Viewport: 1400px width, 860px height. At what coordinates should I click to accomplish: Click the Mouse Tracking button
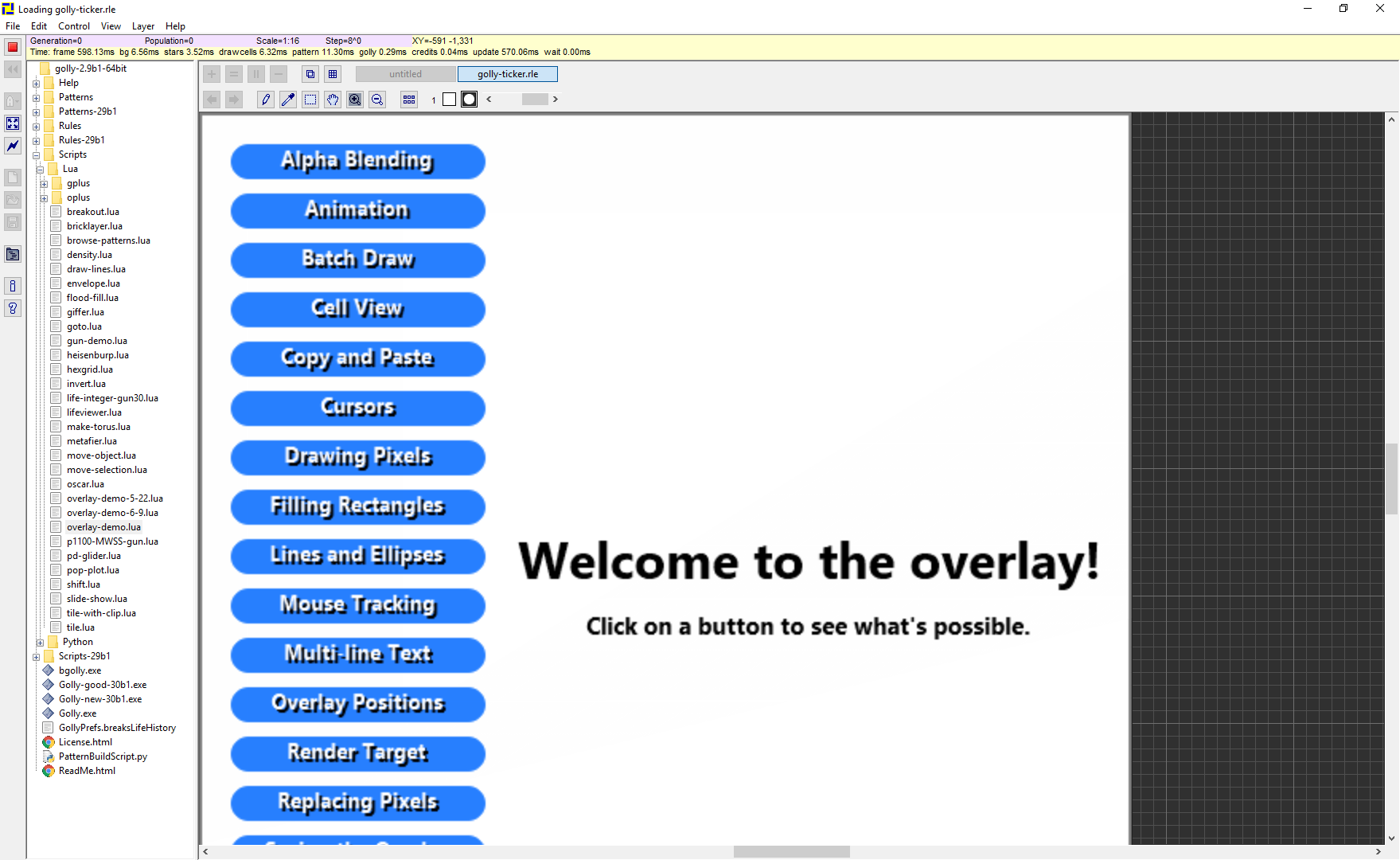click(357, 606)
